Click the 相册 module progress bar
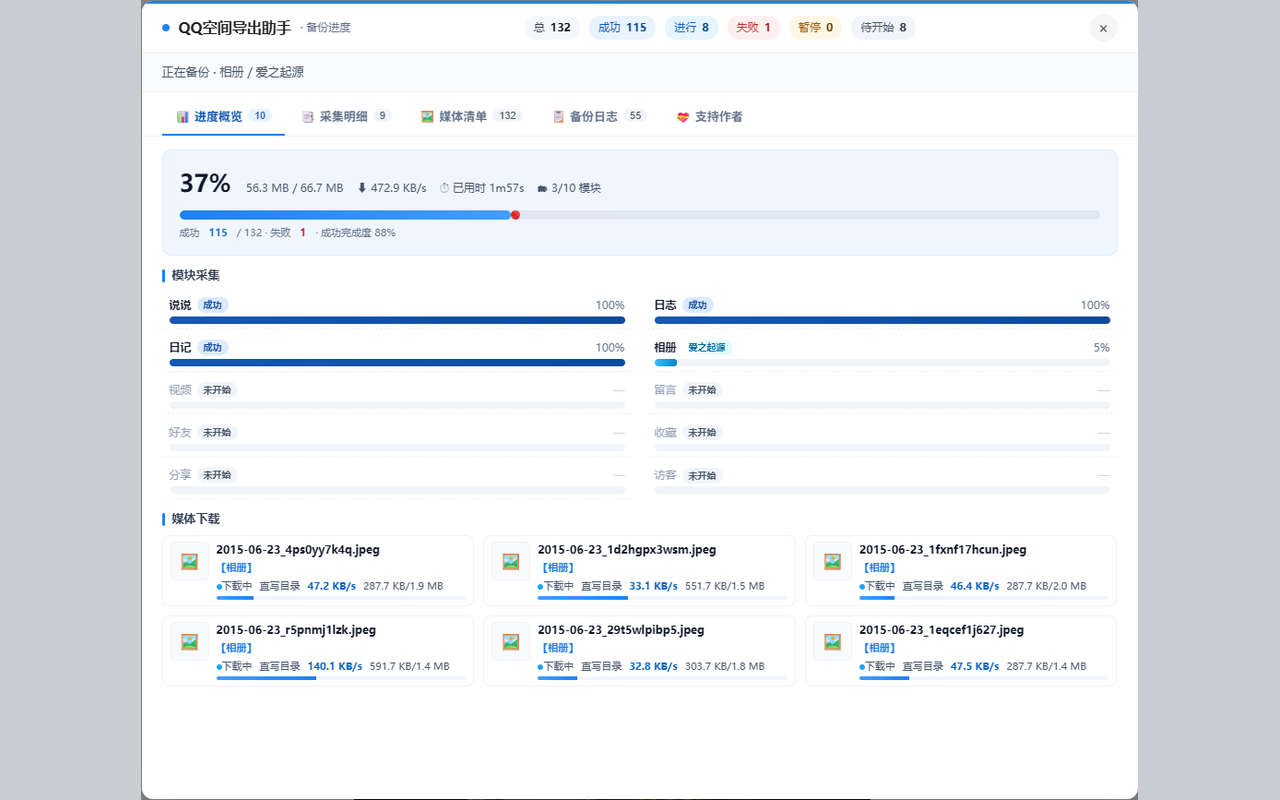This screenshot has height=800, width=1280. [882, 362]
